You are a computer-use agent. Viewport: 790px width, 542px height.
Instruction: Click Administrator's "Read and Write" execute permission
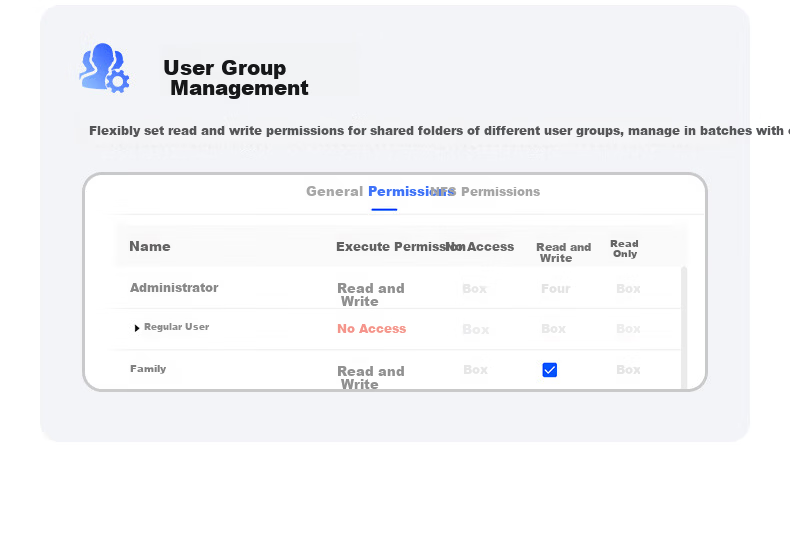coord(371,295)
